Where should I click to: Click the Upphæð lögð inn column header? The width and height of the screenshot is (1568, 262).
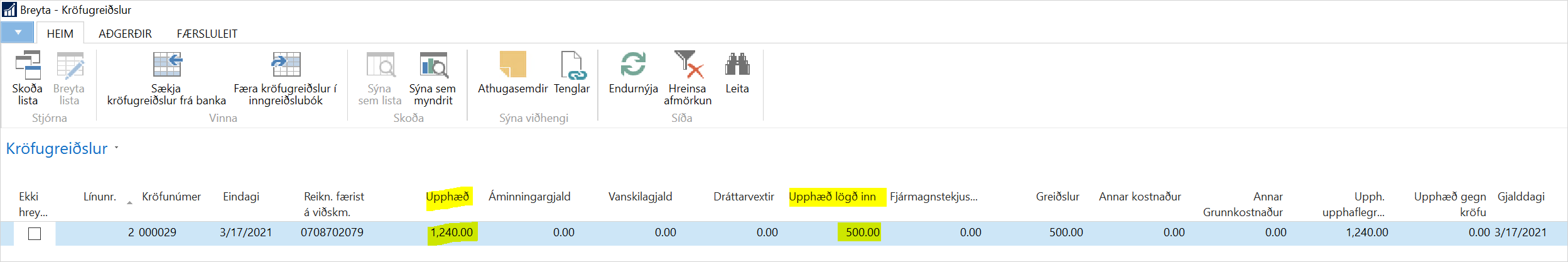tap(832, 197)
